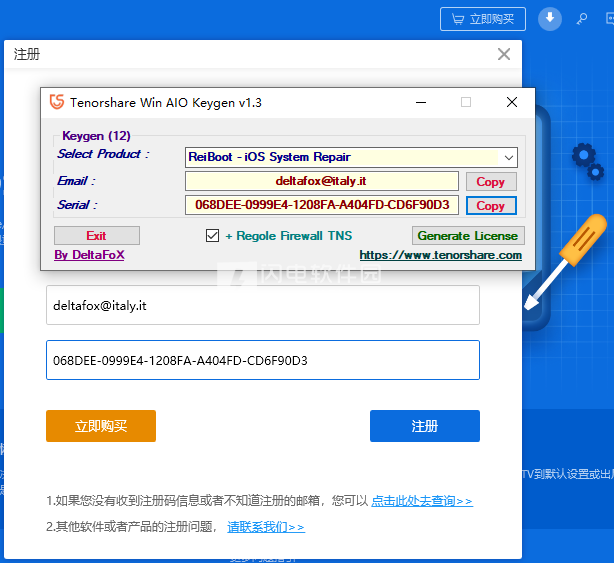Open the By DeltaFoX link
Image resolution: width=614 pixels, height=563 pixels.
(89, 255)
